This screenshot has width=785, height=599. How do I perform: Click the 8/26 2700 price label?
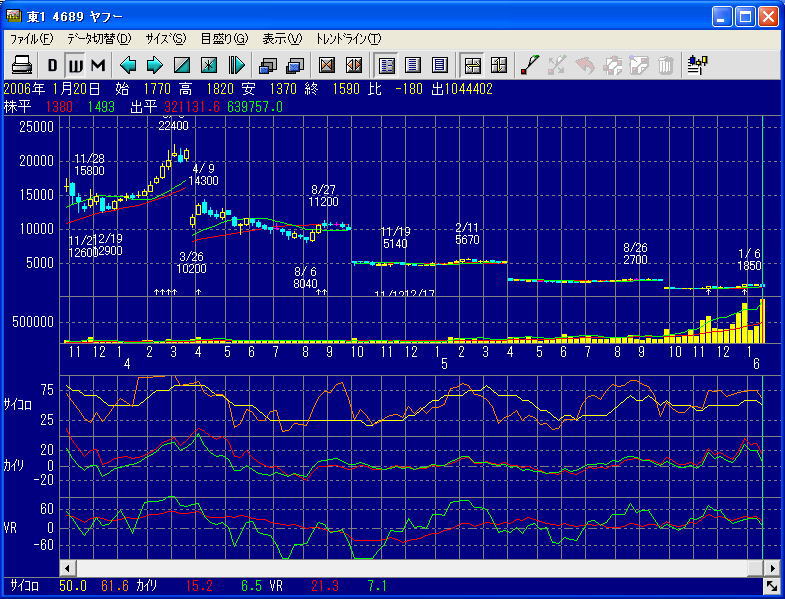click(x=635, y=253)
